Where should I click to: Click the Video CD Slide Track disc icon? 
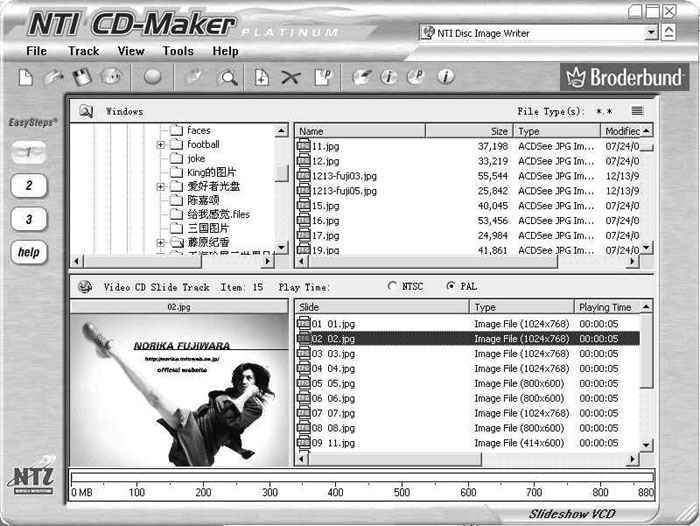click(x=84, y=287)
